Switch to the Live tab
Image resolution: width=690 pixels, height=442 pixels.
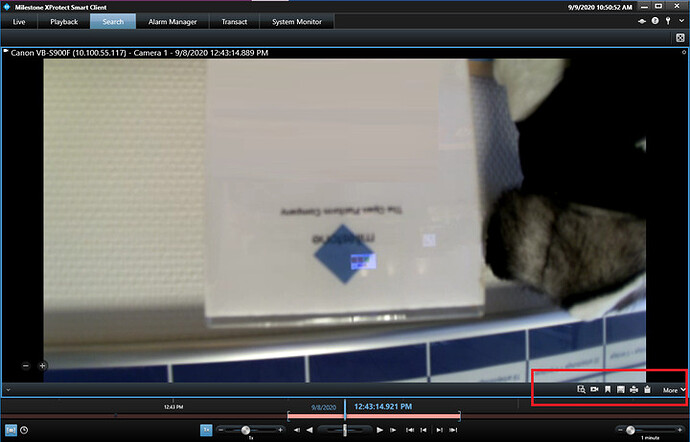click(19, 22)
